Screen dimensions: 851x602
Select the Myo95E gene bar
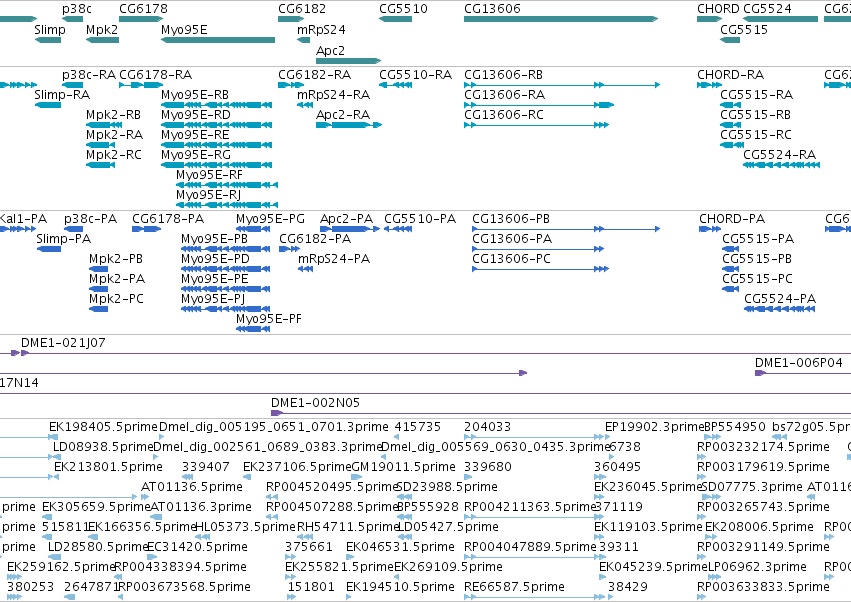[218, 40]
